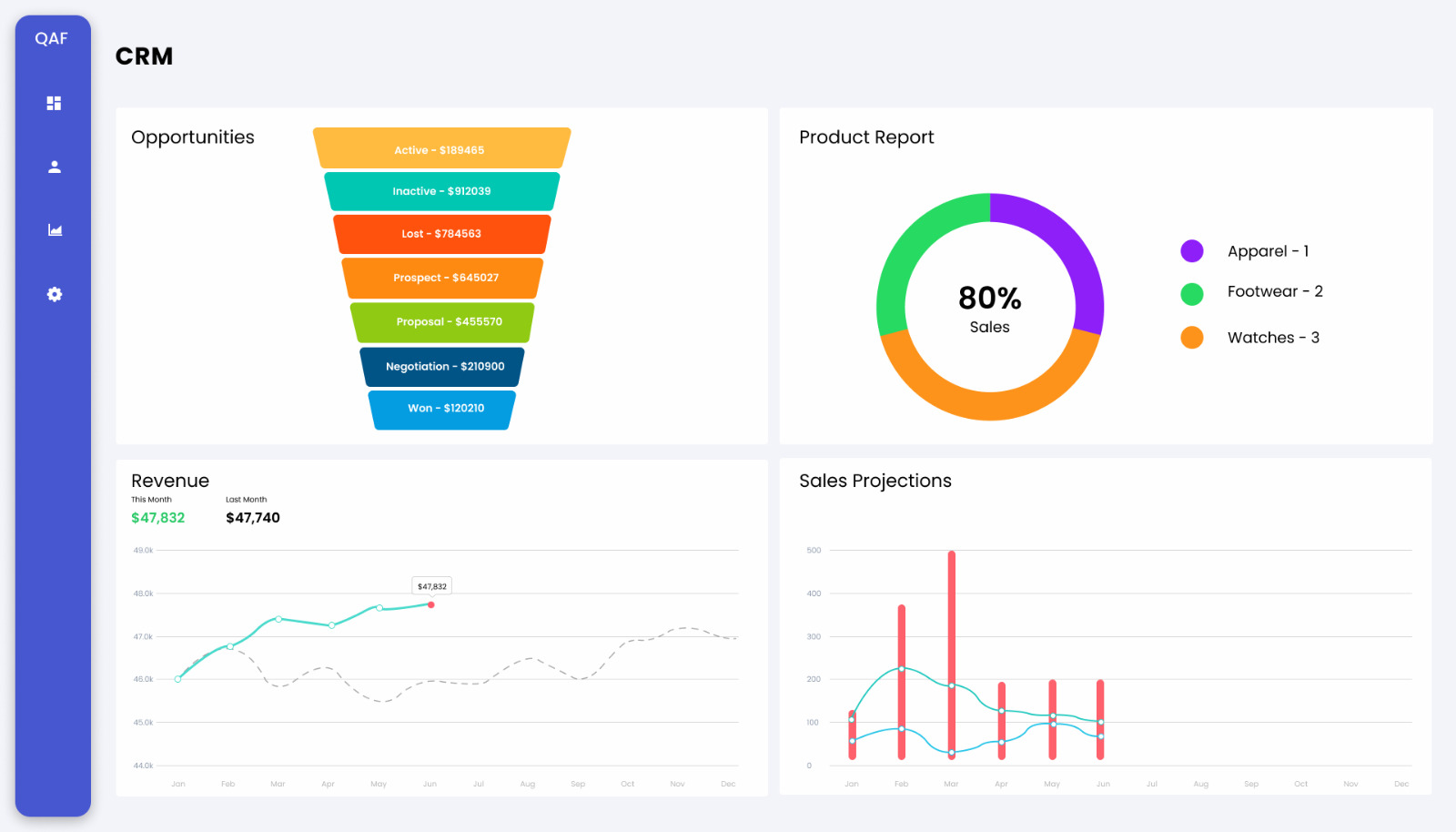The image size is (1456, 832).
Task: Select the orange Watches legend dot
Action: [1192, 336]
